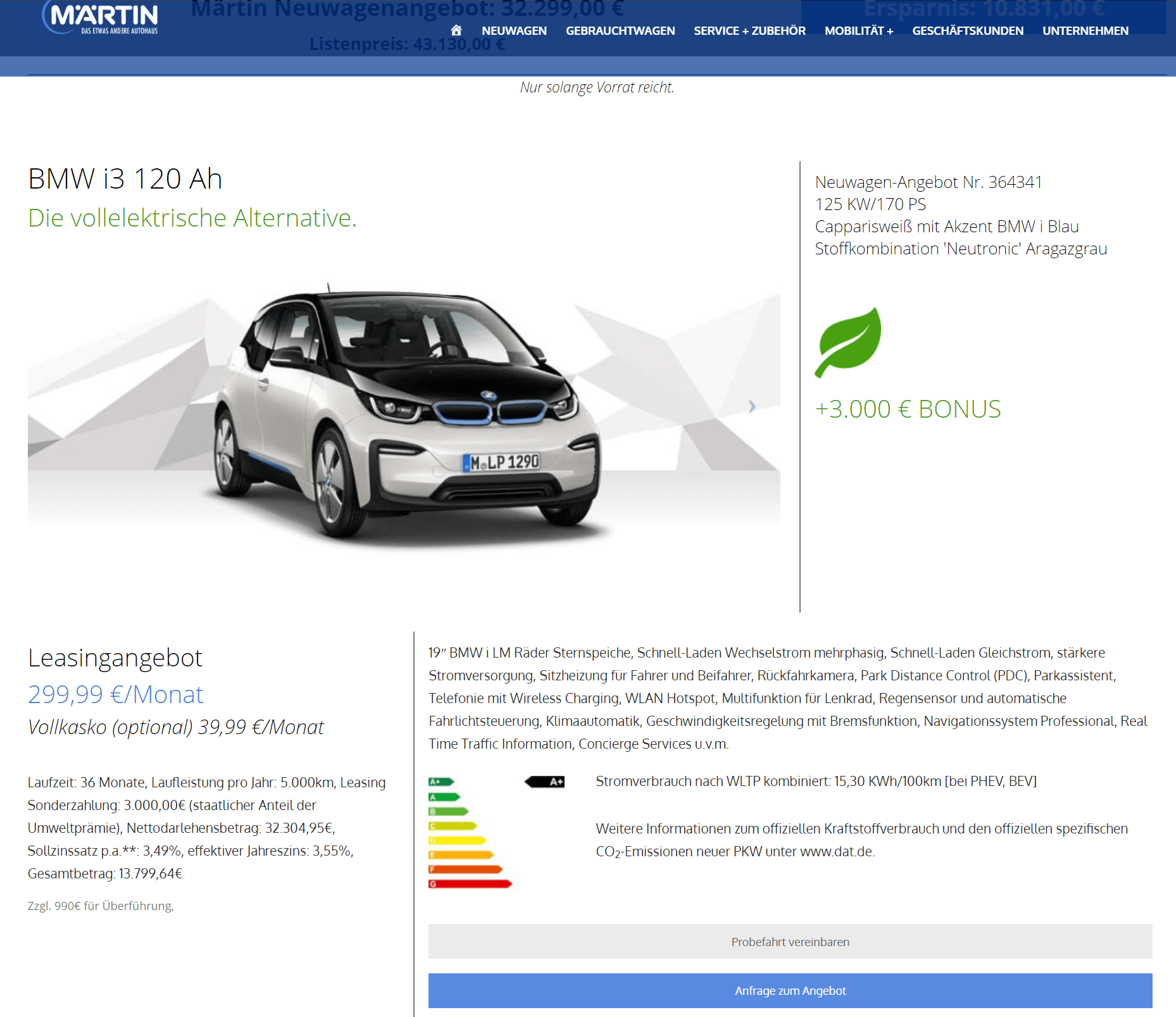Click the yellow D efficiency class bar
Screen dimensions: 1176x1017
pos(458,840)
